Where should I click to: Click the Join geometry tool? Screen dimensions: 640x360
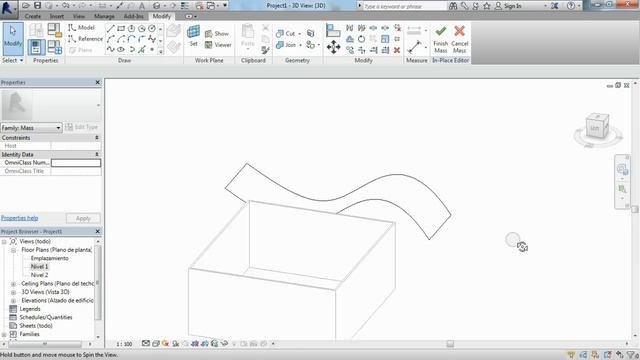[286, 45]
